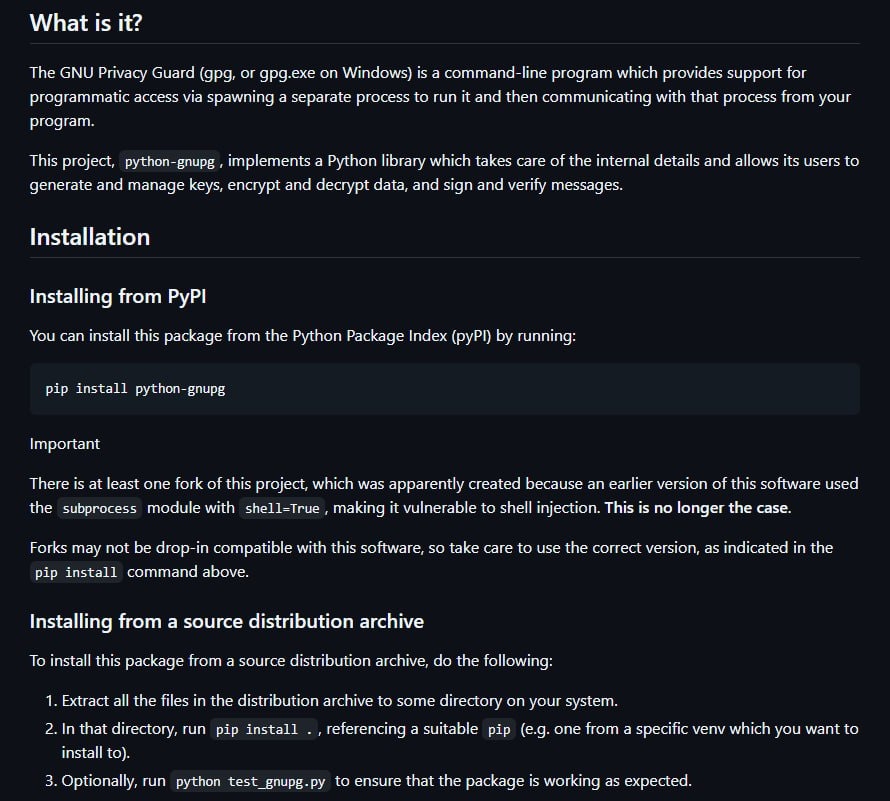Click the "You can install this package" sentence

[x=302, y=335]
